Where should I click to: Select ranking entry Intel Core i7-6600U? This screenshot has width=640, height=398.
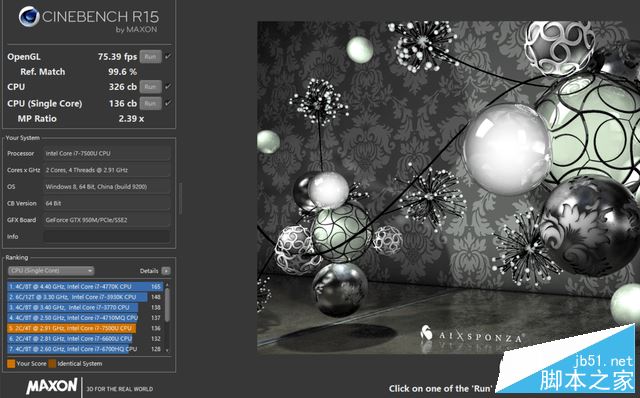click(x=85, y=338)
